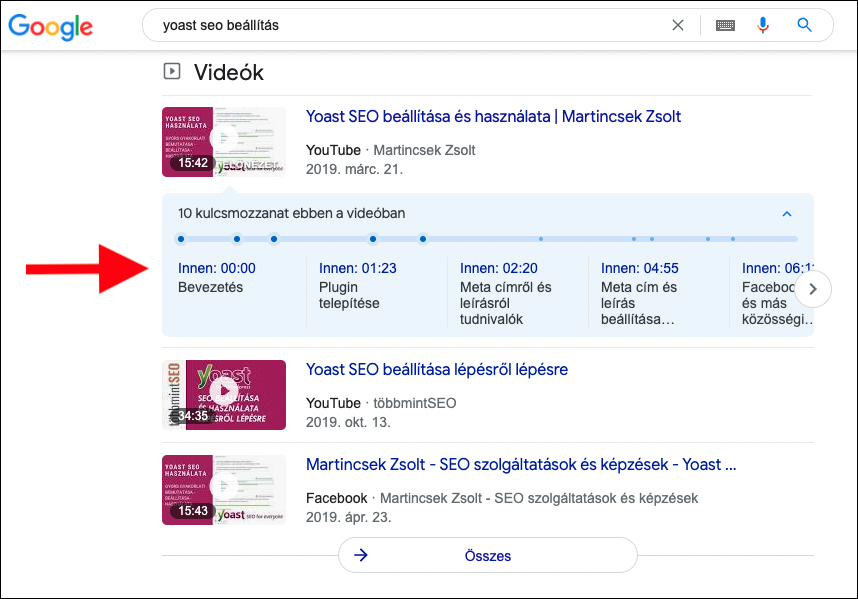Image resolution: width=858 pixels, height=599 pixels.
Task: Click the arrow icon in Összes button
Action: coord(361,555)
